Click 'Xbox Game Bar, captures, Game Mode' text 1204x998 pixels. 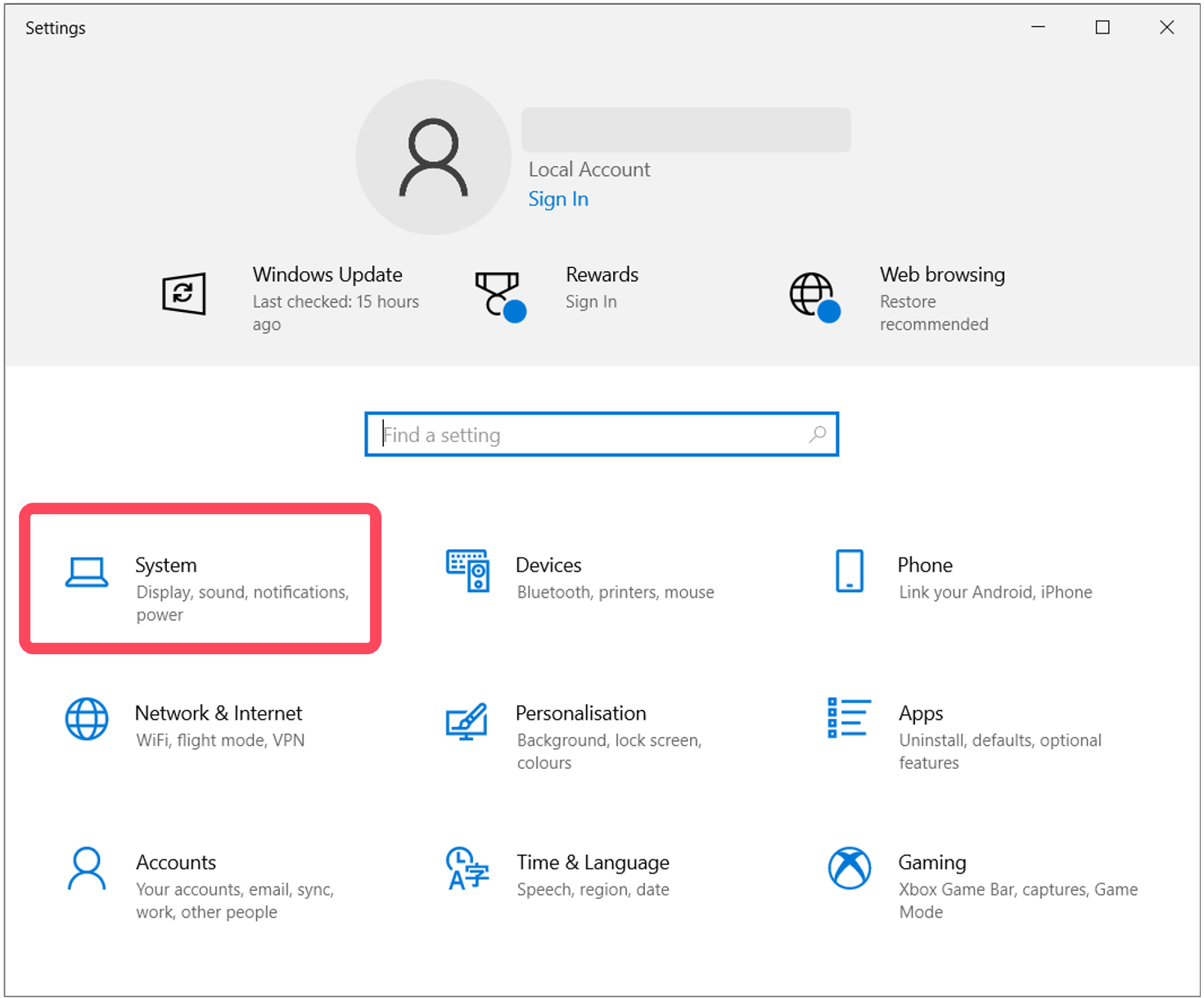pyautogui.click(x=1018, y=901)
